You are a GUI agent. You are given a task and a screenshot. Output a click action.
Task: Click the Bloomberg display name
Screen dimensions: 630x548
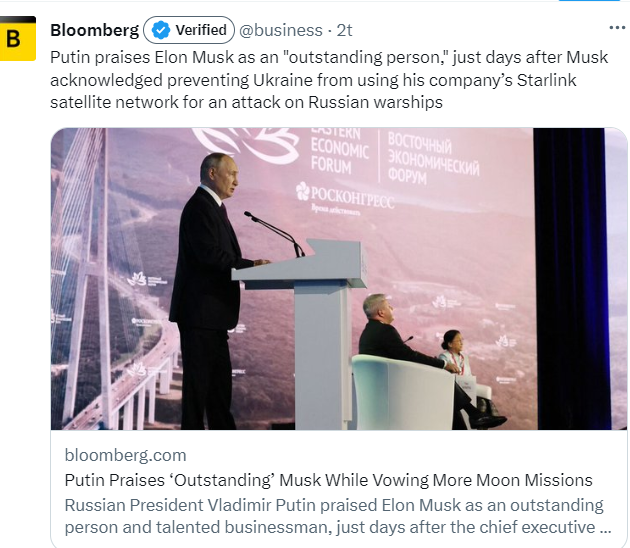[x=94, y=31]
